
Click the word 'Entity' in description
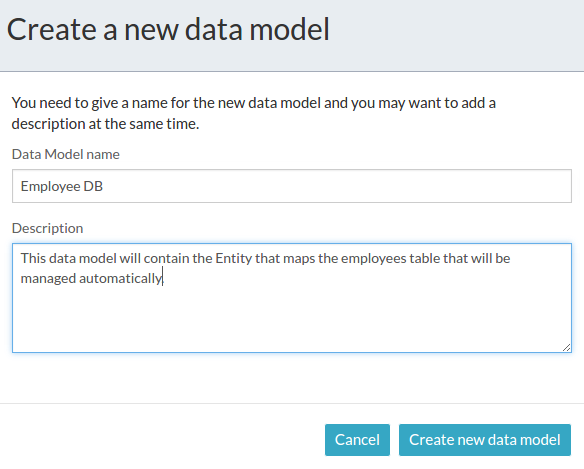click(234, 258)
